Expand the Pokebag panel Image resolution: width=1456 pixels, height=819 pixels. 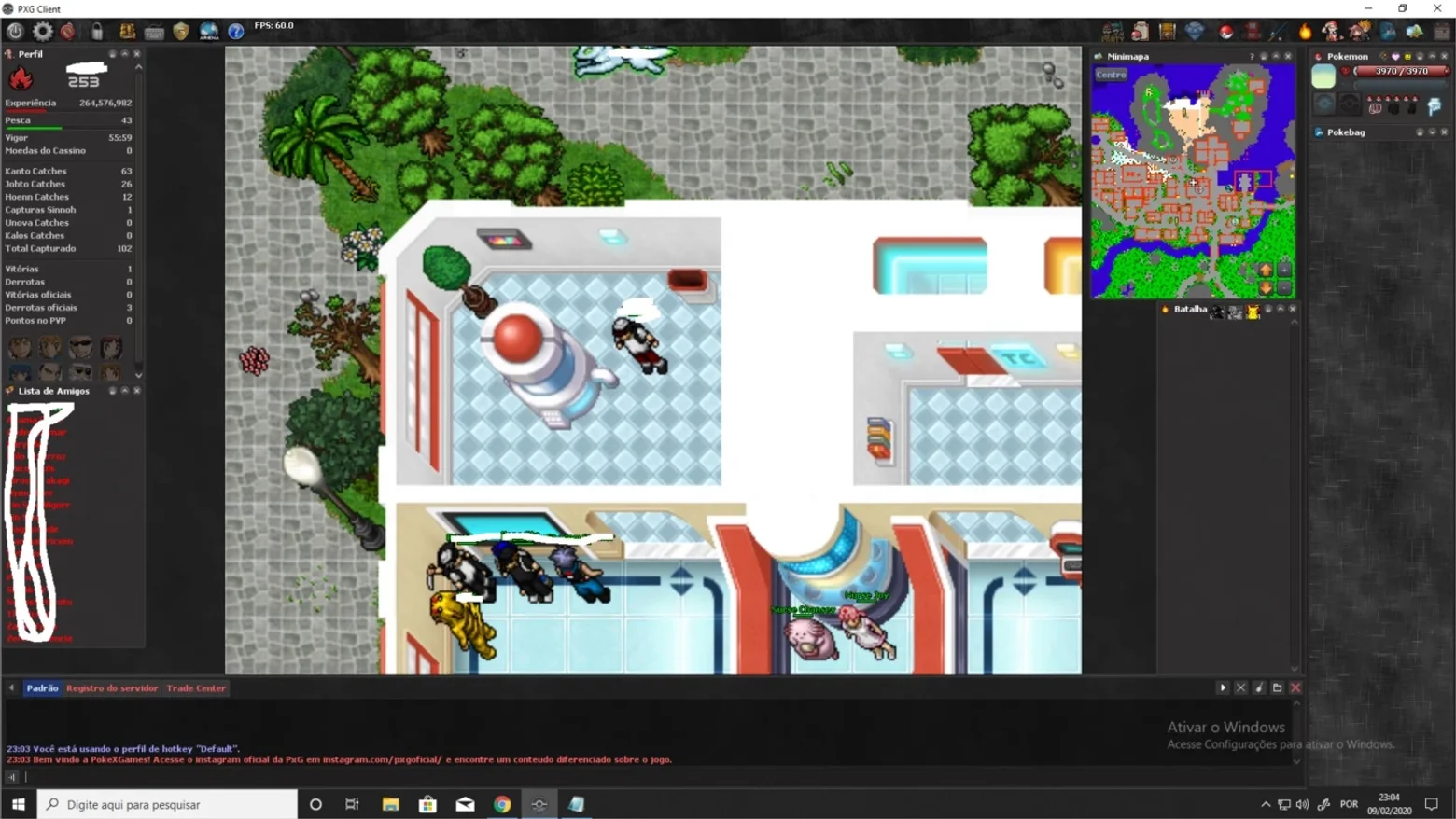point(1433,132)
